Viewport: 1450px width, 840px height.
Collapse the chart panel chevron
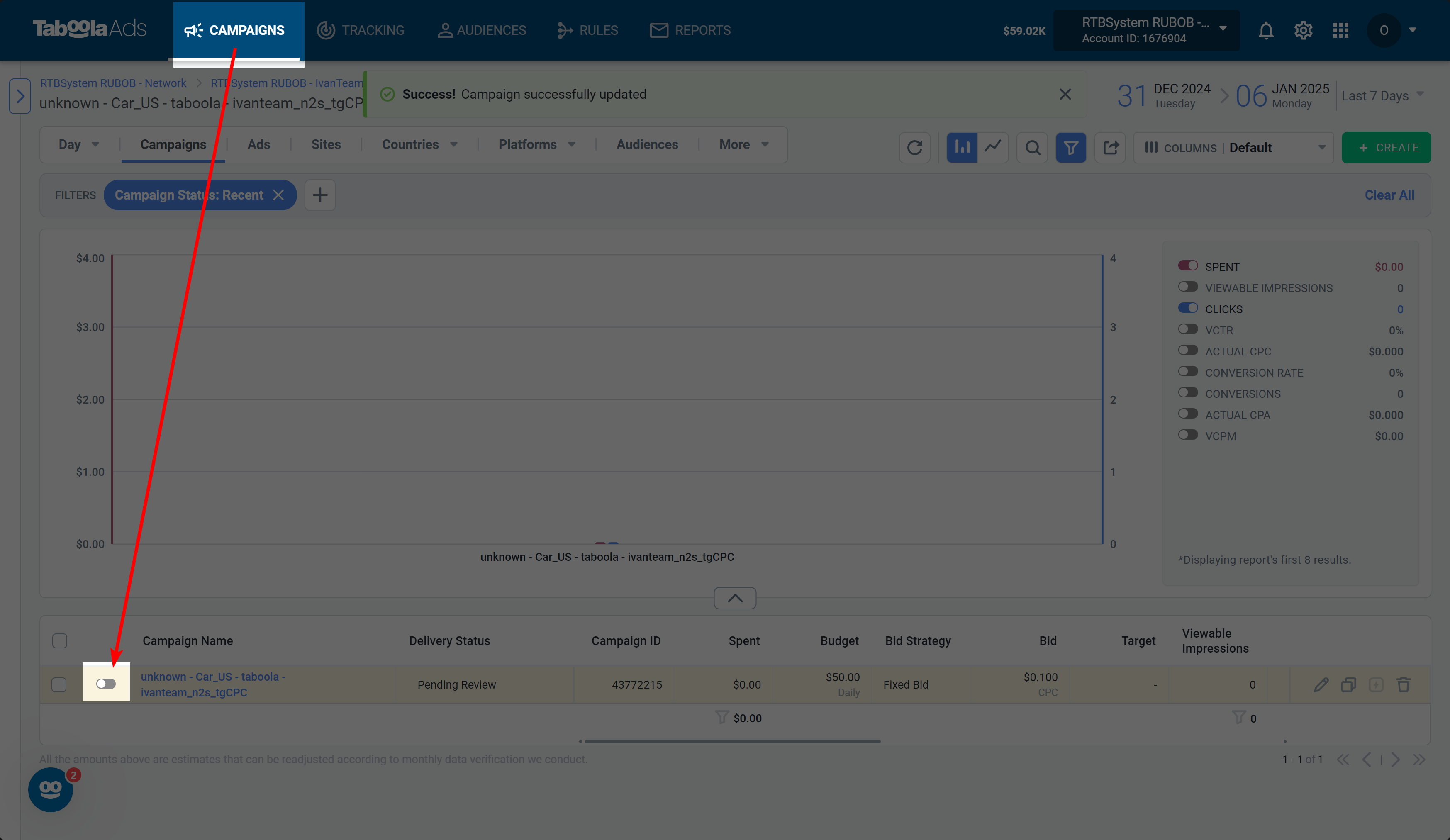pos(735,598)
